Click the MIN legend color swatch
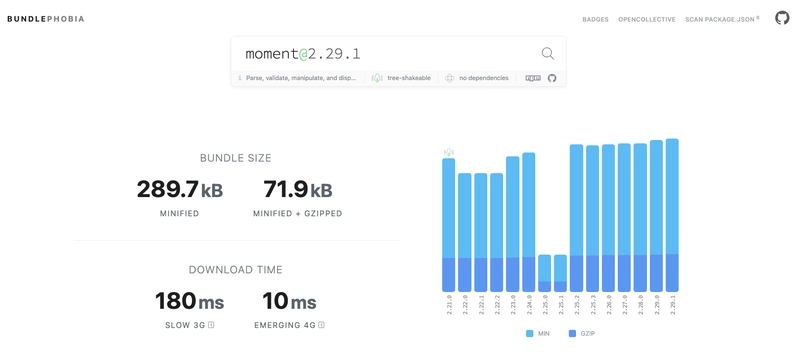The width and height of the screenshot is (800, 363). tap(530, 333)
